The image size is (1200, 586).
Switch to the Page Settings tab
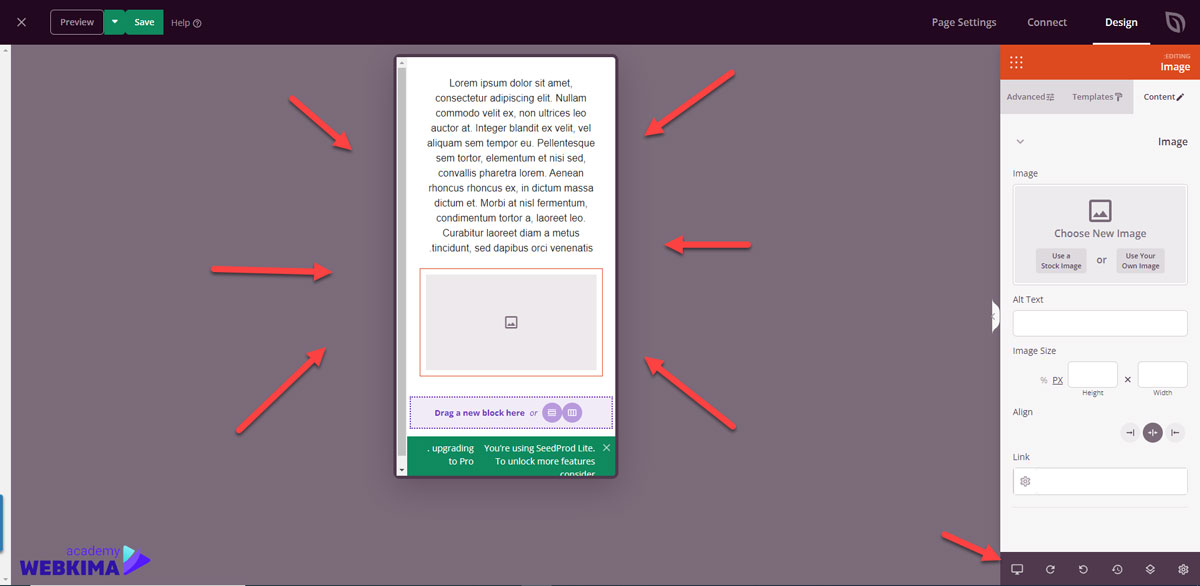tap(964, 22)
